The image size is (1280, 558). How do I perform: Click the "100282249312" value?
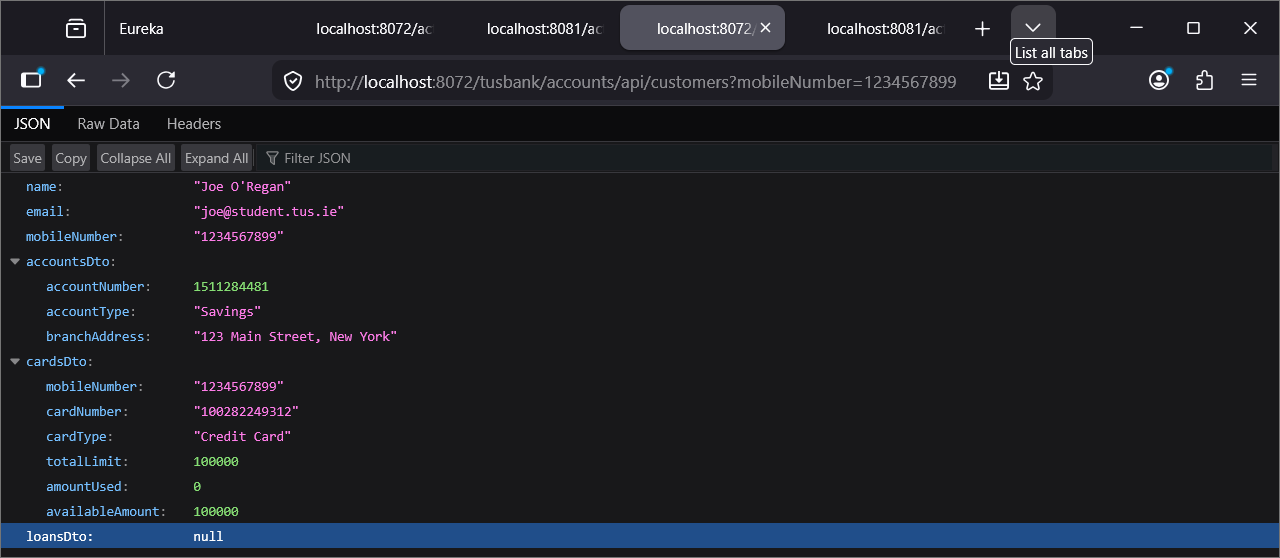[246, 411]
